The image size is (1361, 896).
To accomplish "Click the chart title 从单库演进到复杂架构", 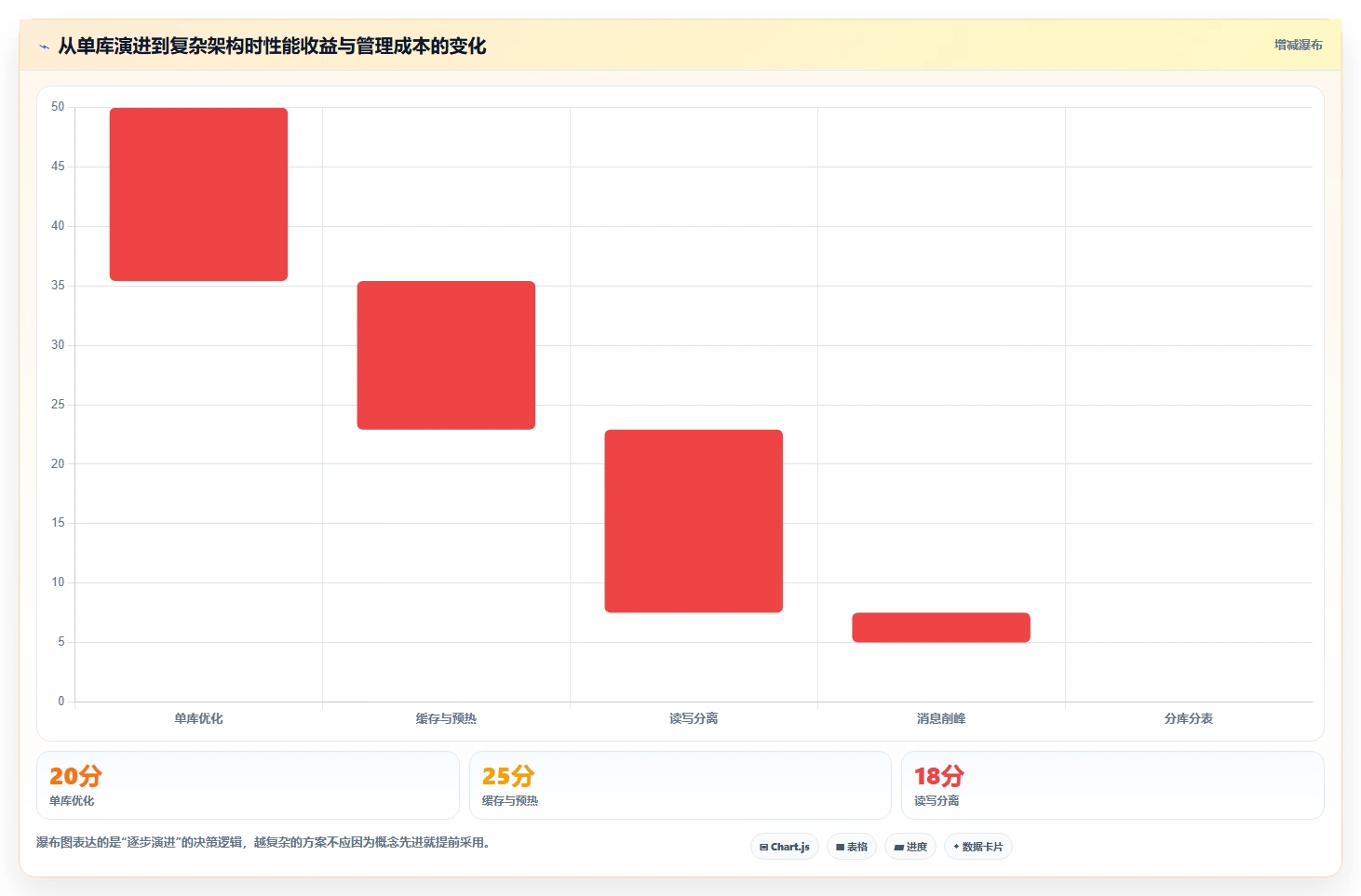I will tap(272, 47).
